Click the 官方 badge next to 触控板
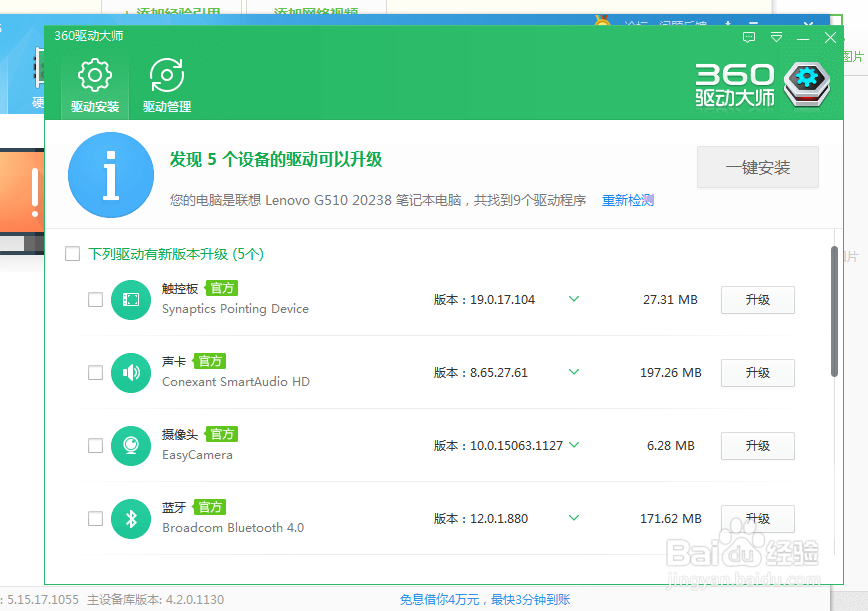 click(221, 288)
